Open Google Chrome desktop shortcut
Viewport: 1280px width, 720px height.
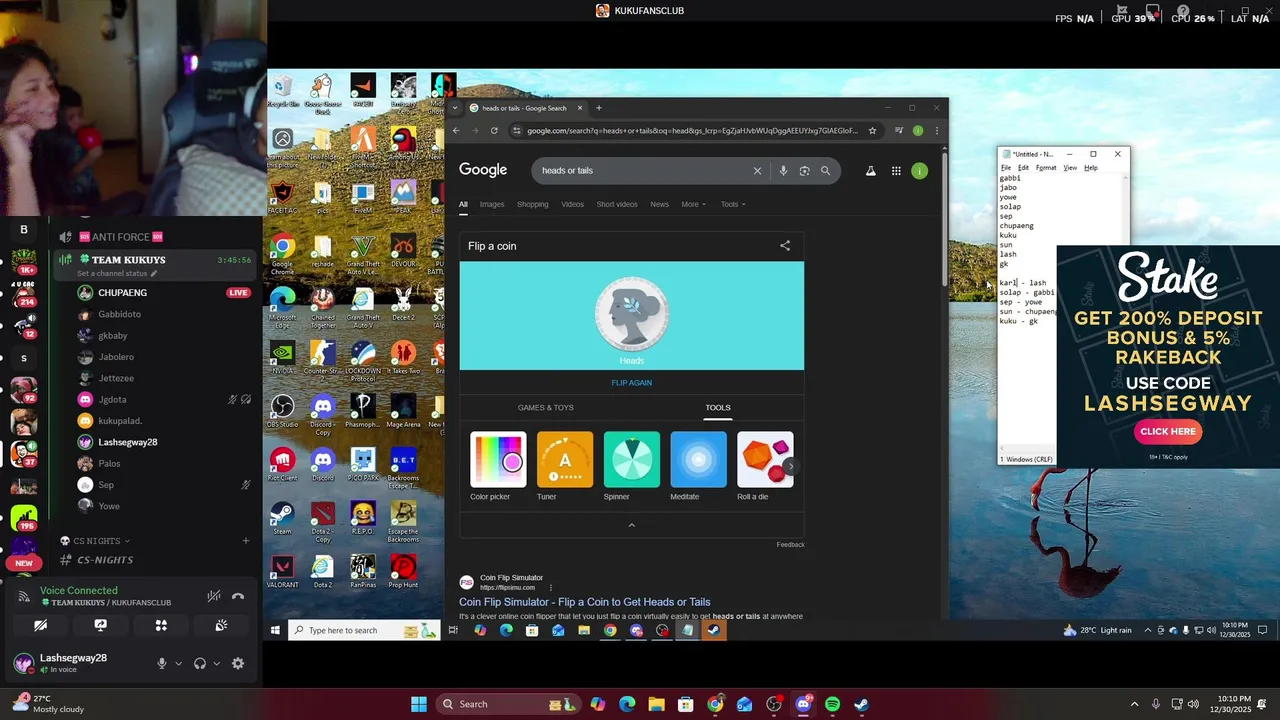pyautogui.click(x=282, y=251)
